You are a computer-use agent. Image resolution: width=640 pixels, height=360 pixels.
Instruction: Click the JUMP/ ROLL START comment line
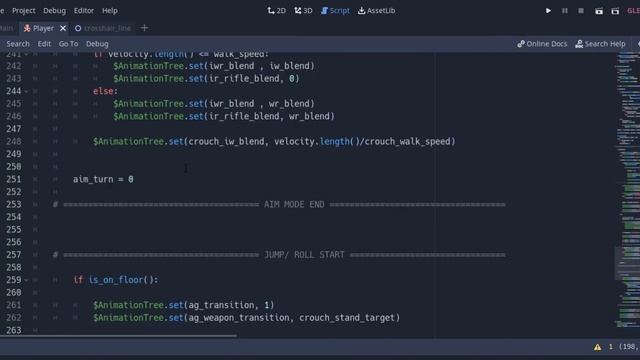point(279,255)
